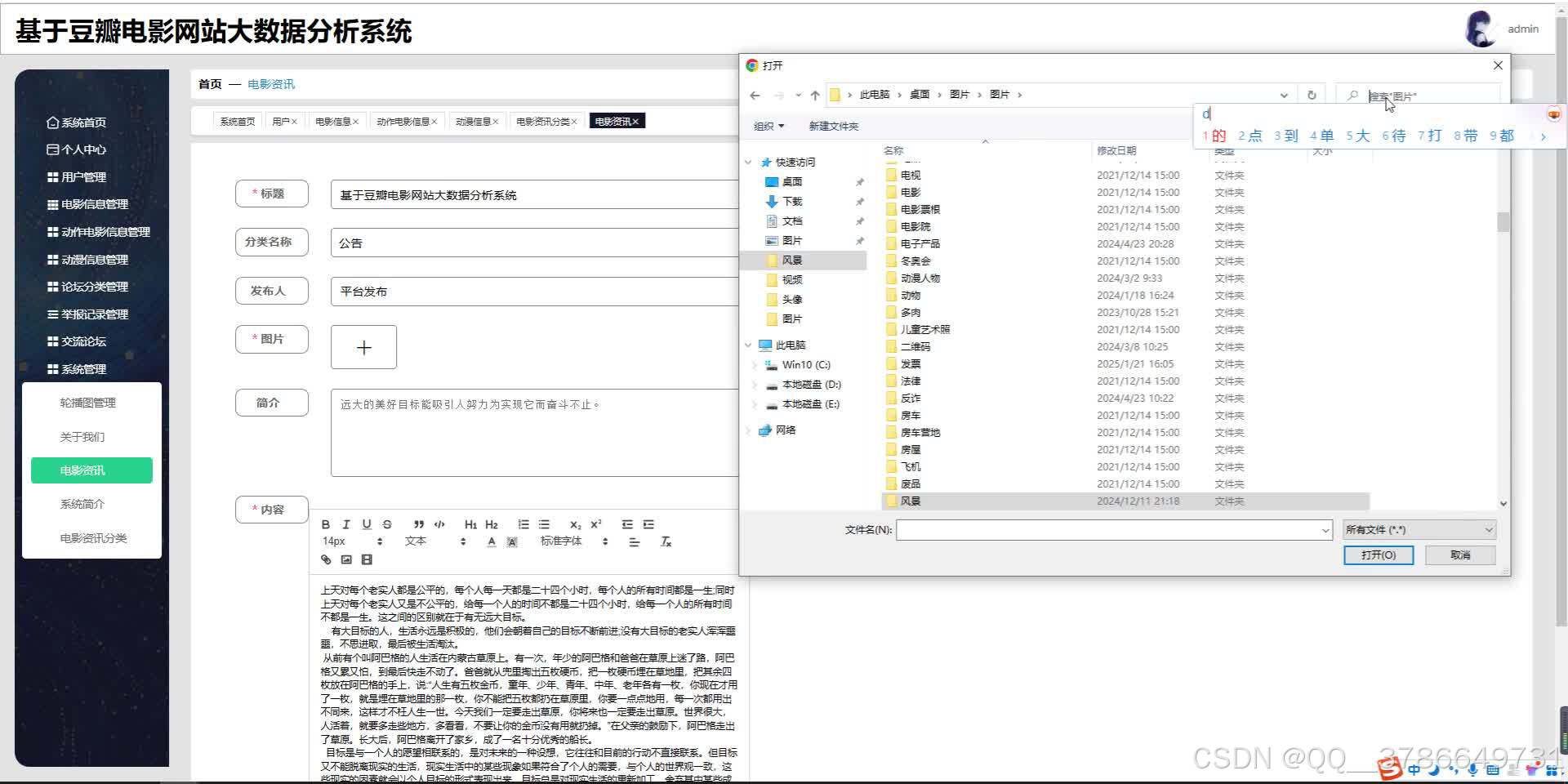
Task: Toggle italic formatting in the editor
Action: [346, 524]
